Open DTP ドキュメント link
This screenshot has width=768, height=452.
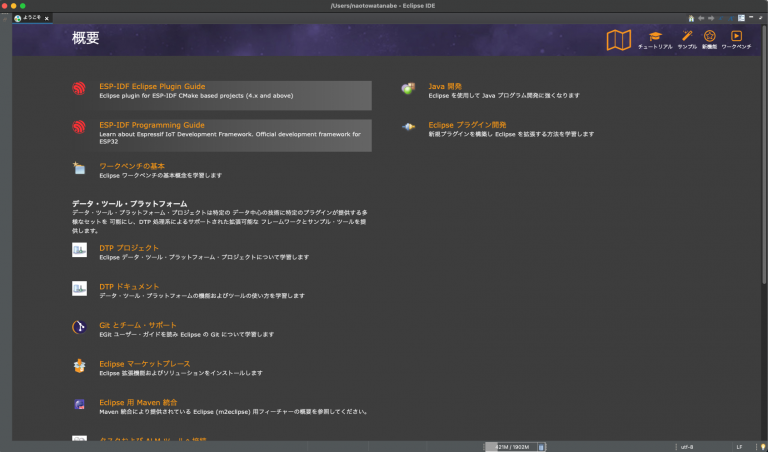click(x=129, y=286)
